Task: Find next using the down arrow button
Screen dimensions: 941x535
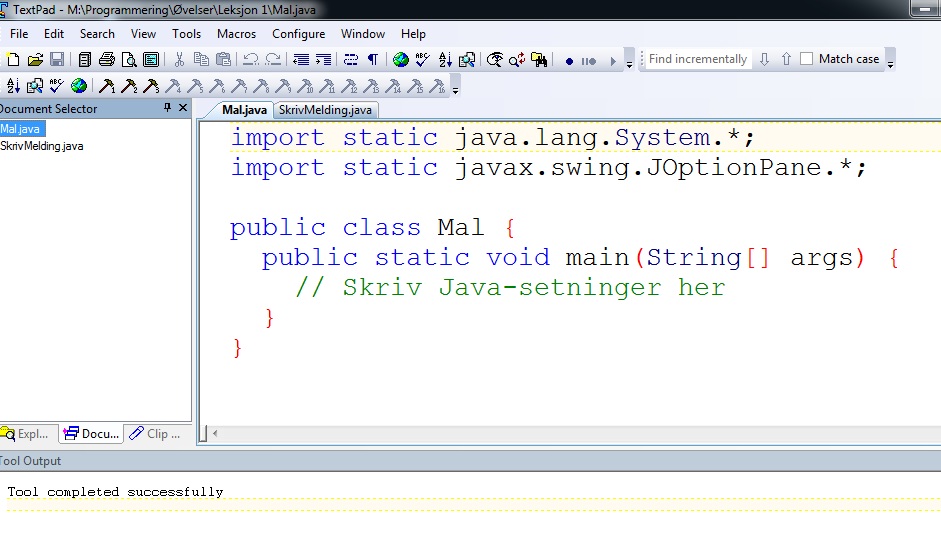Action: [x=764, y=59]
